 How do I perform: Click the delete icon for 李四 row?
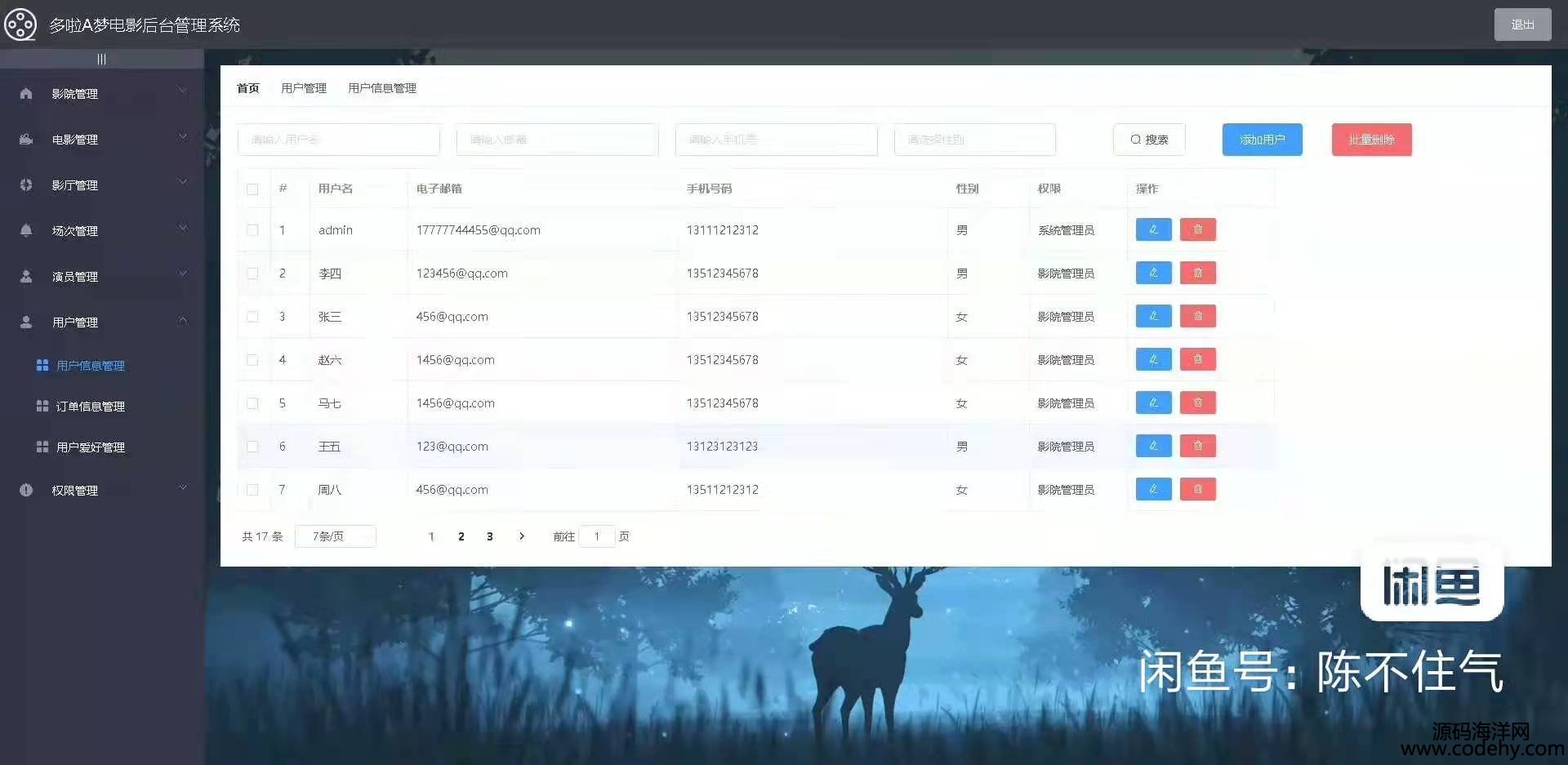1197,273
